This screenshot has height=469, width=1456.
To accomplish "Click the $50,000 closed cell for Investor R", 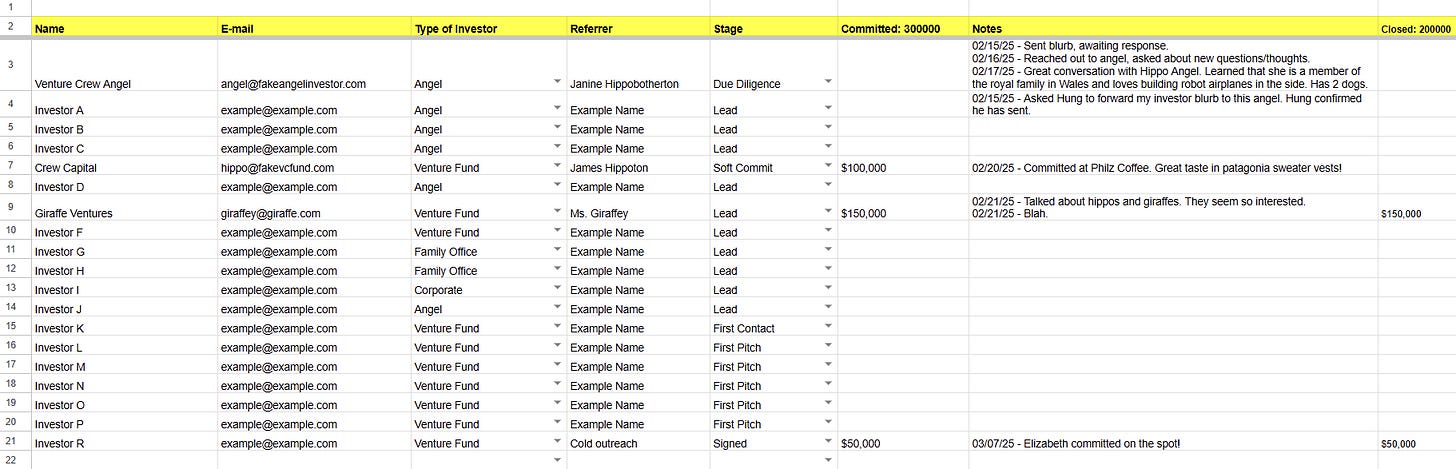I will click(1416, 443).
